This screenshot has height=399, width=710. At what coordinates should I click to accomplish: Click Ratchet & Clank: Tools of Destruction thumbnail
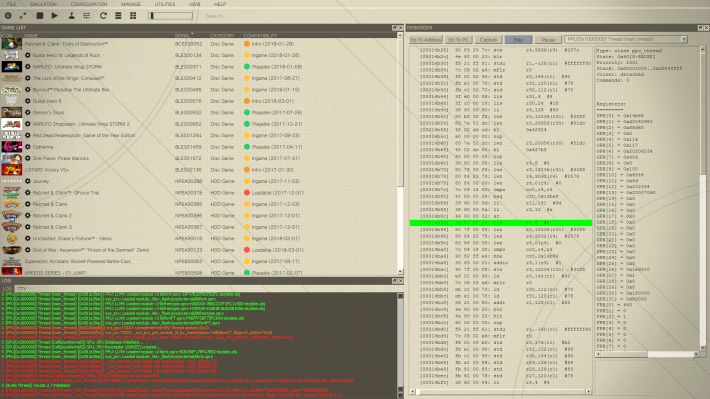tap(11, 44)
